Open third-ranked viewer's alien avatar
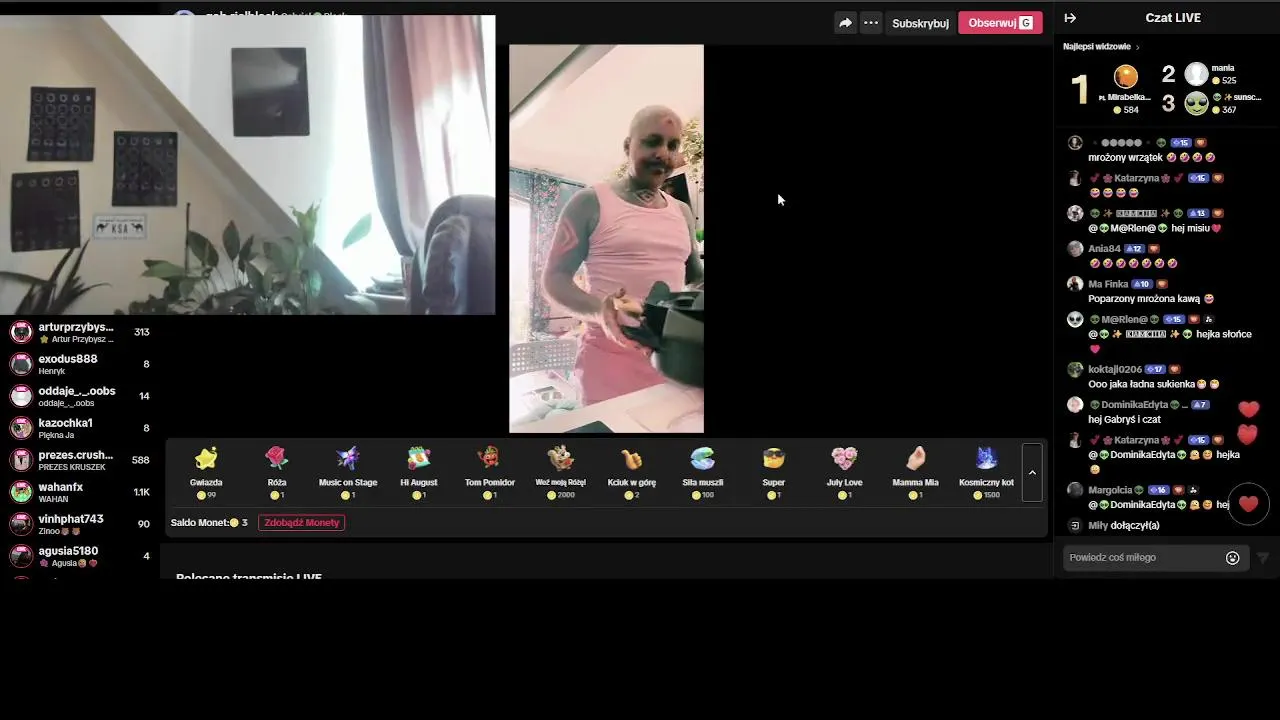The image size is (1280, 720). click(1196, 103)
